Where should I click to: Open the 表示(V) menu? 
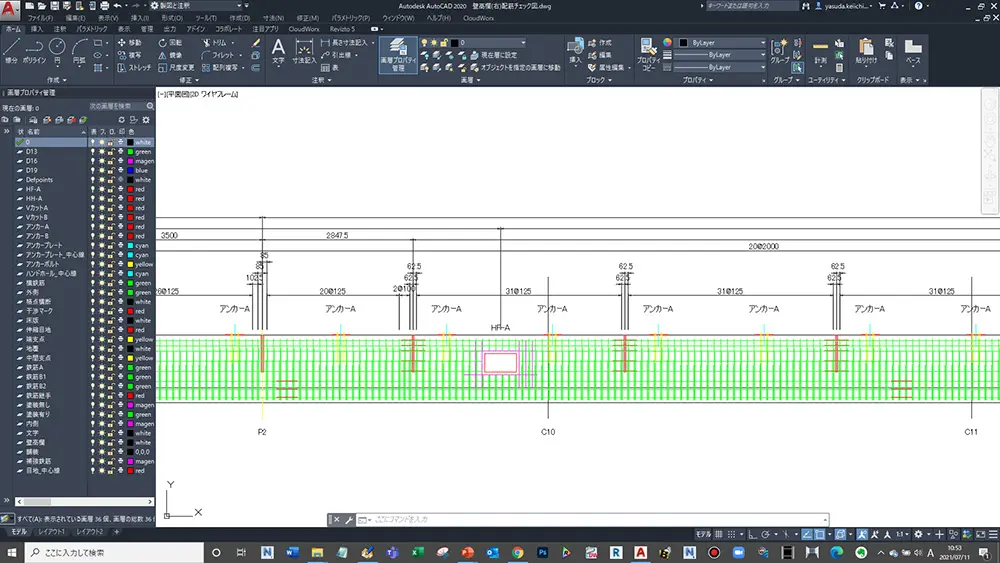pyautogui.click(x=108, y=18)
